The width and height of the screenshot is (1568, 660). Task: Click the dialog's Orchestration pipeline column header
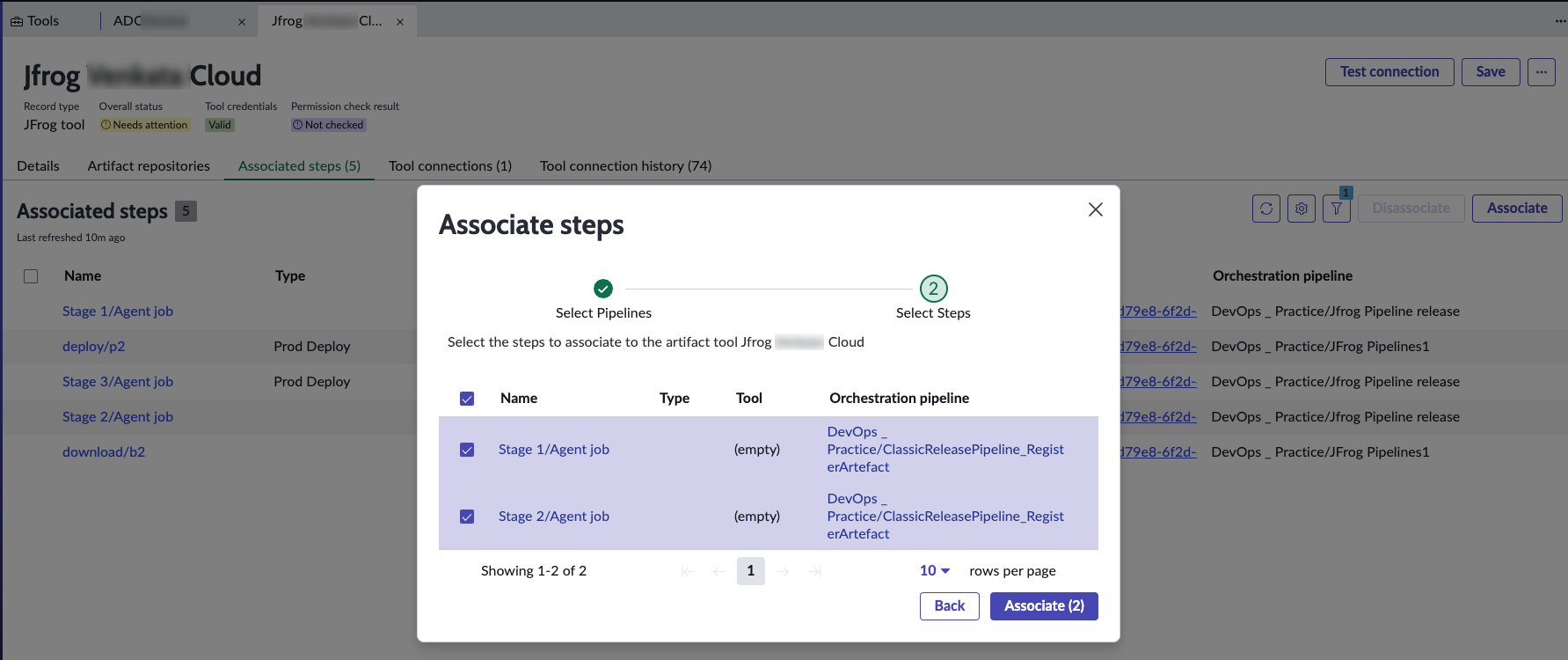[x=899, y=399]
